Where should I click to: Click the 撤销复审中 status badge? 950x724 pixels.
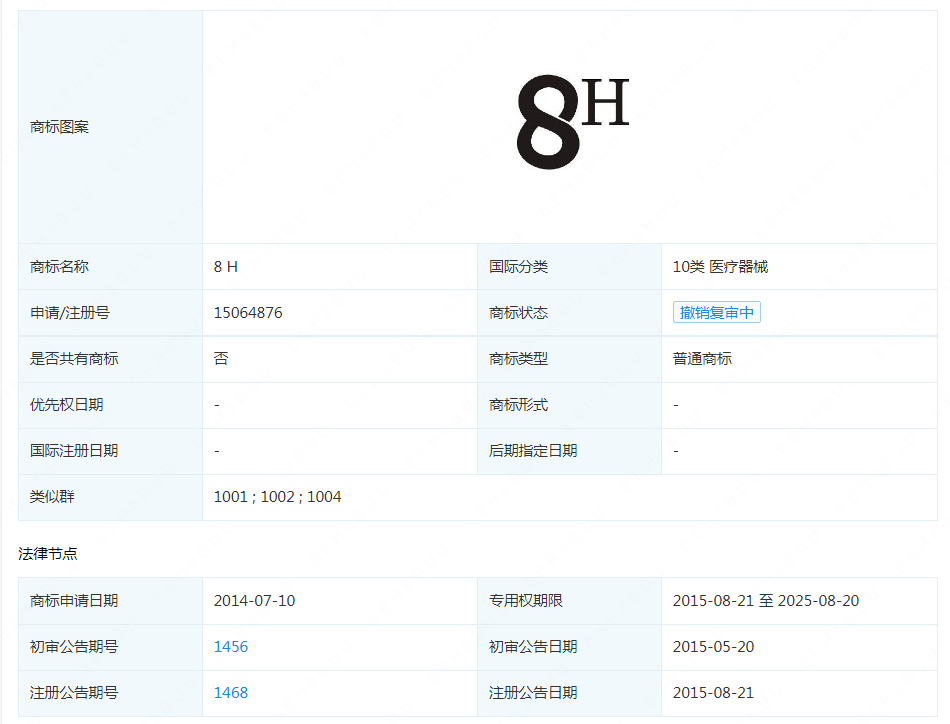(717, 313)
